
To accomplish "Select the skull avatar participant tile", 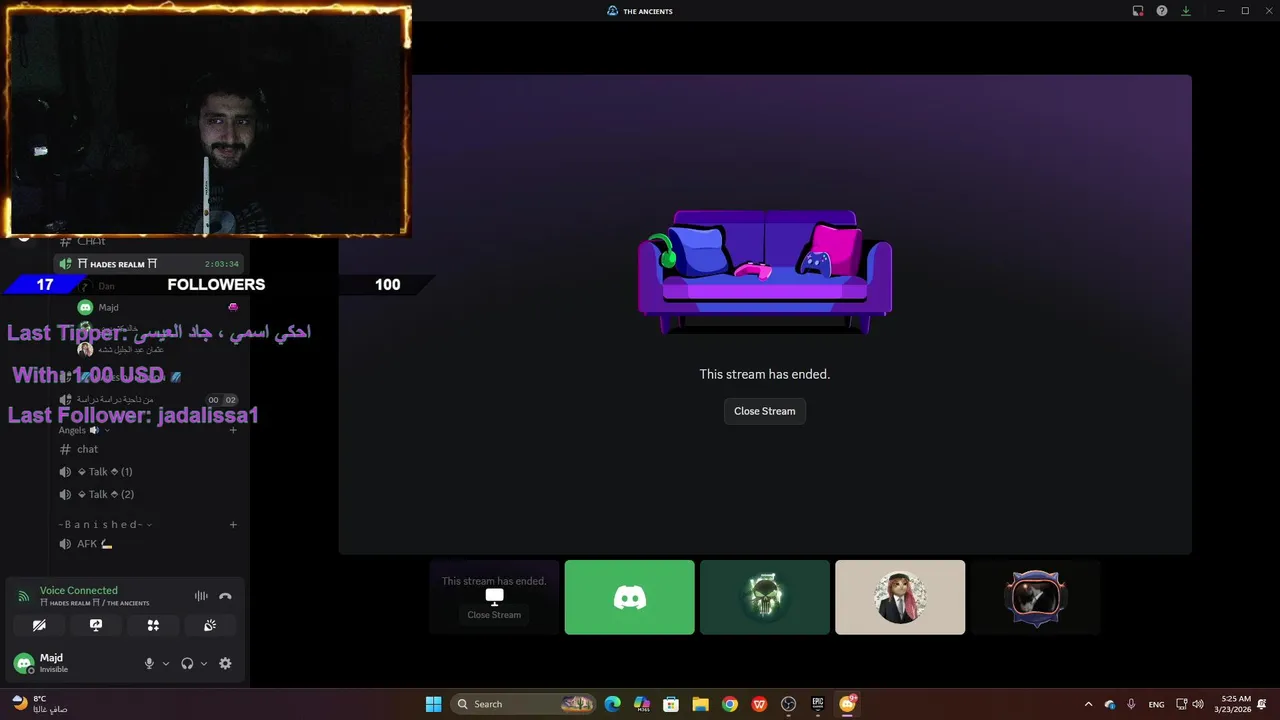I will (765, 597).
